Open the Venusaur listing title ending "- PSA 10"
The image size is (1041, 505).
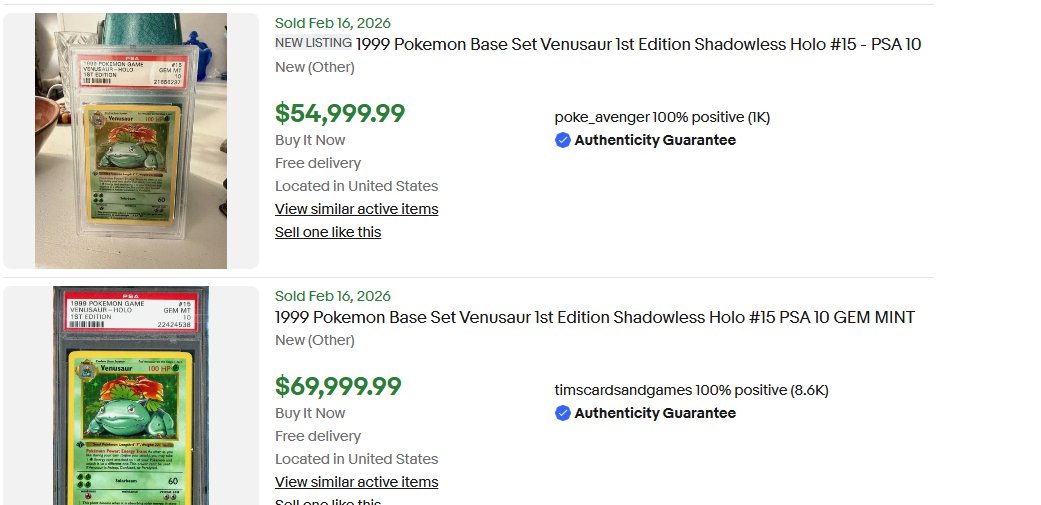coord(638,44)
